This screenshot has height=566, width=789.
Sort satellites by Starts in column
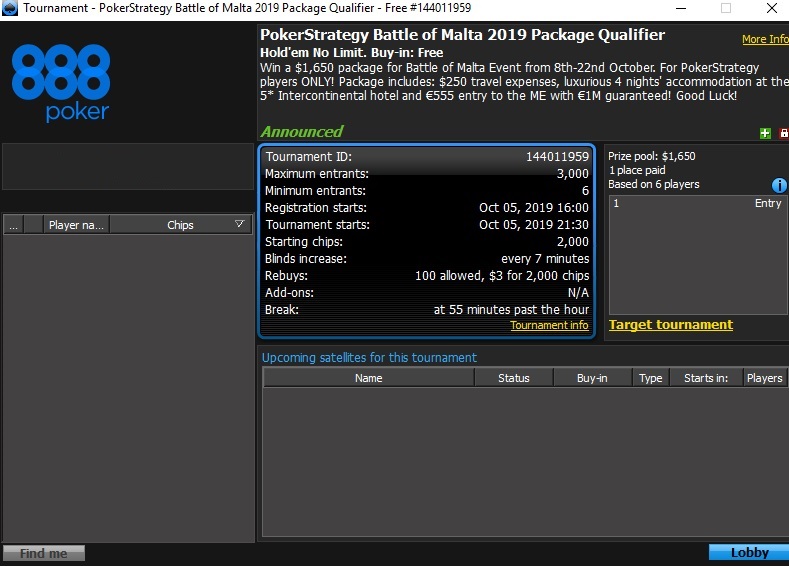[706, 378]
